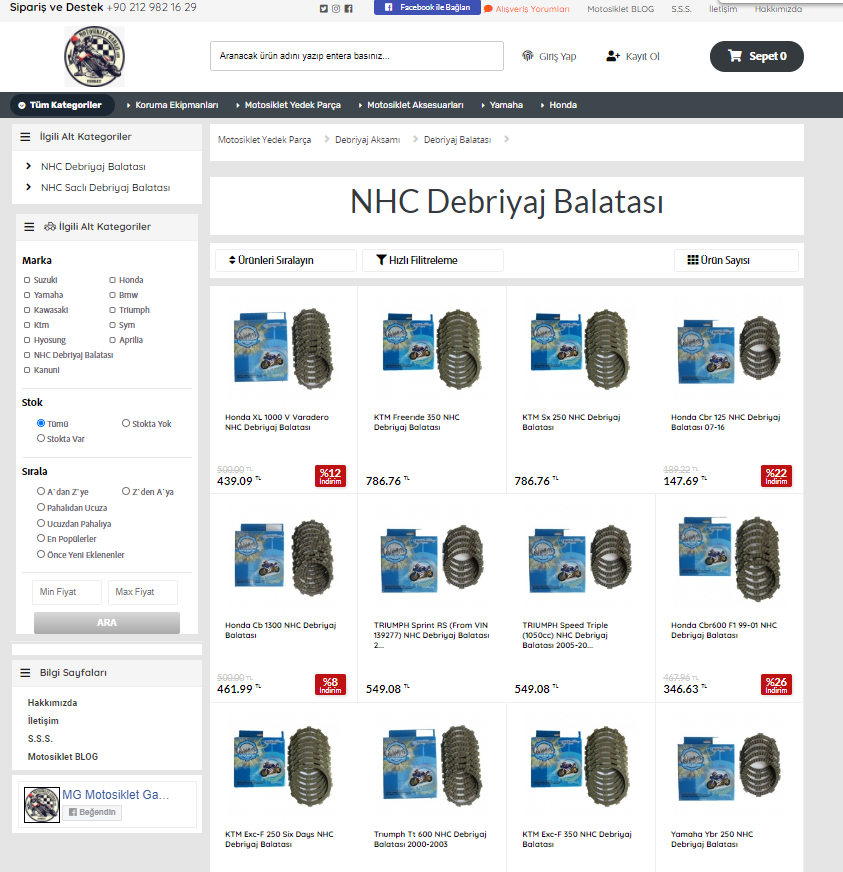Open the Sepet shopping cart
The image size is (843, 872).
click(x=756, y=56)
